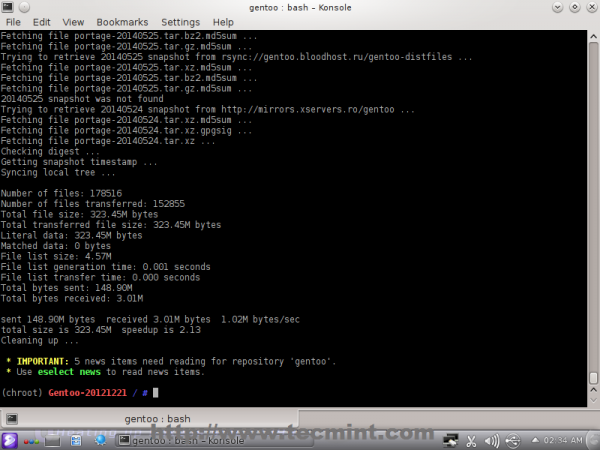The height and width of the screenshot is (450, 600).
Task: Click 'Matched data: 0 bytes' line
Action: pos(56,246)
